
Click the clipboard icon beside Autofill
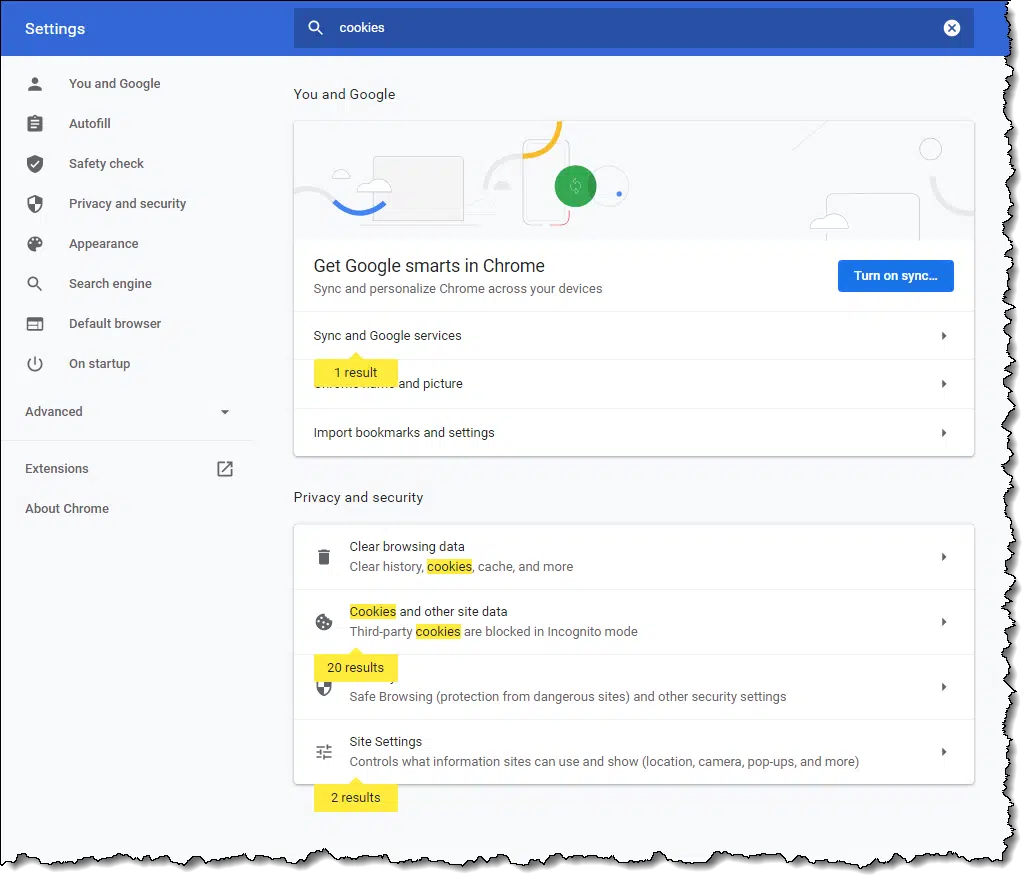(35, 123)
